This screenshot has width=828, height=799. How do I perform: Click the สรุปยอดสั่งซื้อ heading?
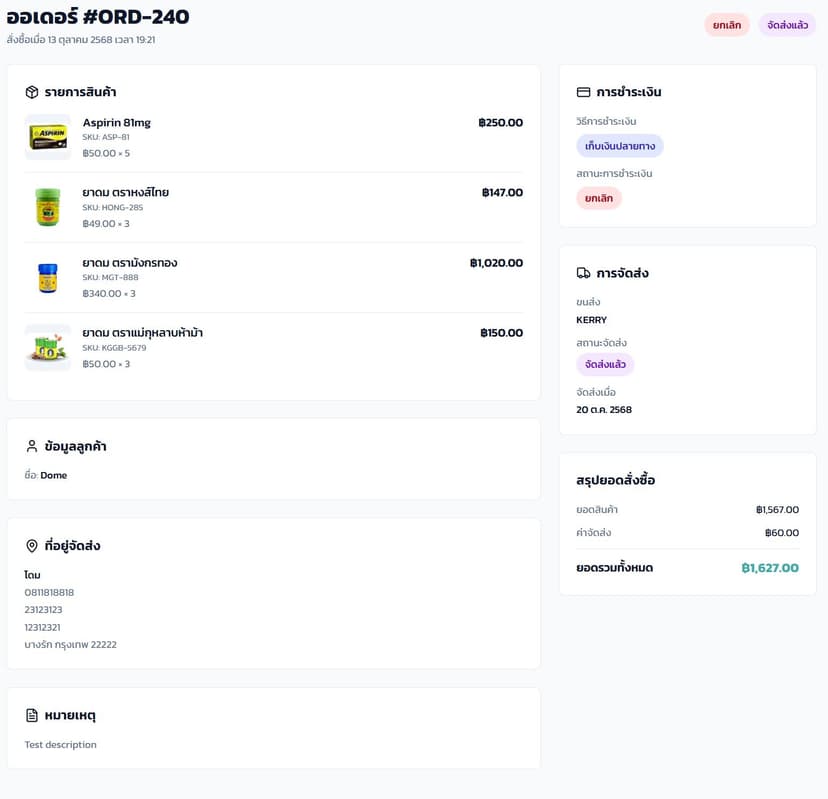pyautogui.click(x=616, y=480)
